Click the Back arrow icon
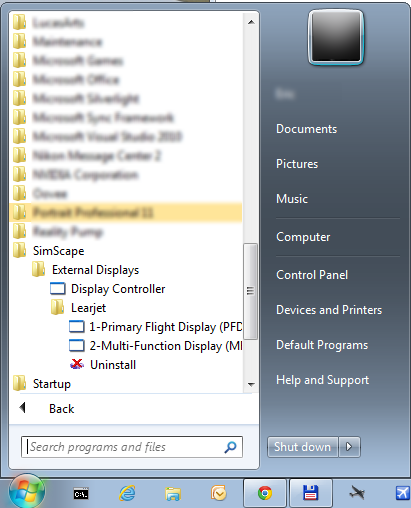 click(x=23, y=407)
